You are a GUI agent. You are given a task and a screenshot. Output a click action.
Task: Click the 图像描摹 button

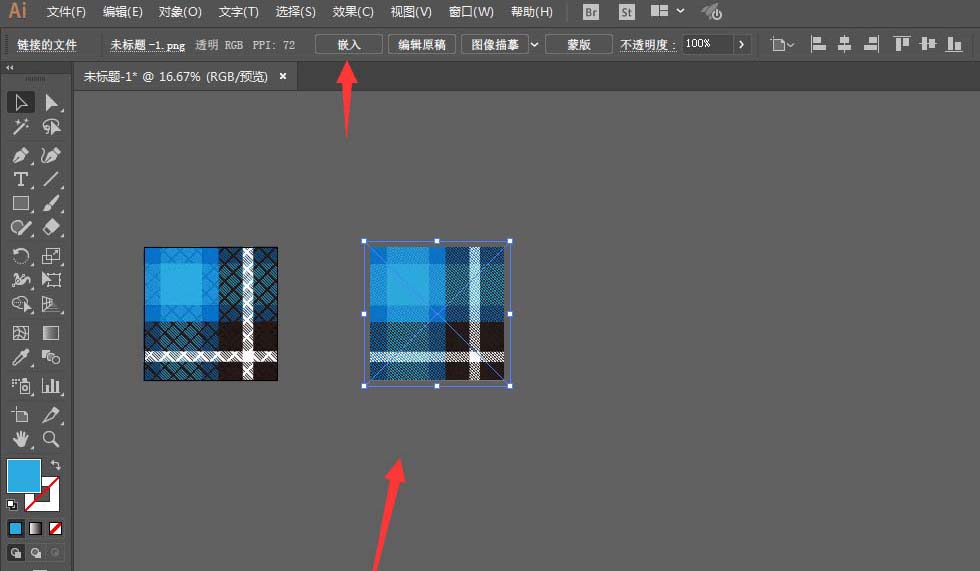coord(495,44)
